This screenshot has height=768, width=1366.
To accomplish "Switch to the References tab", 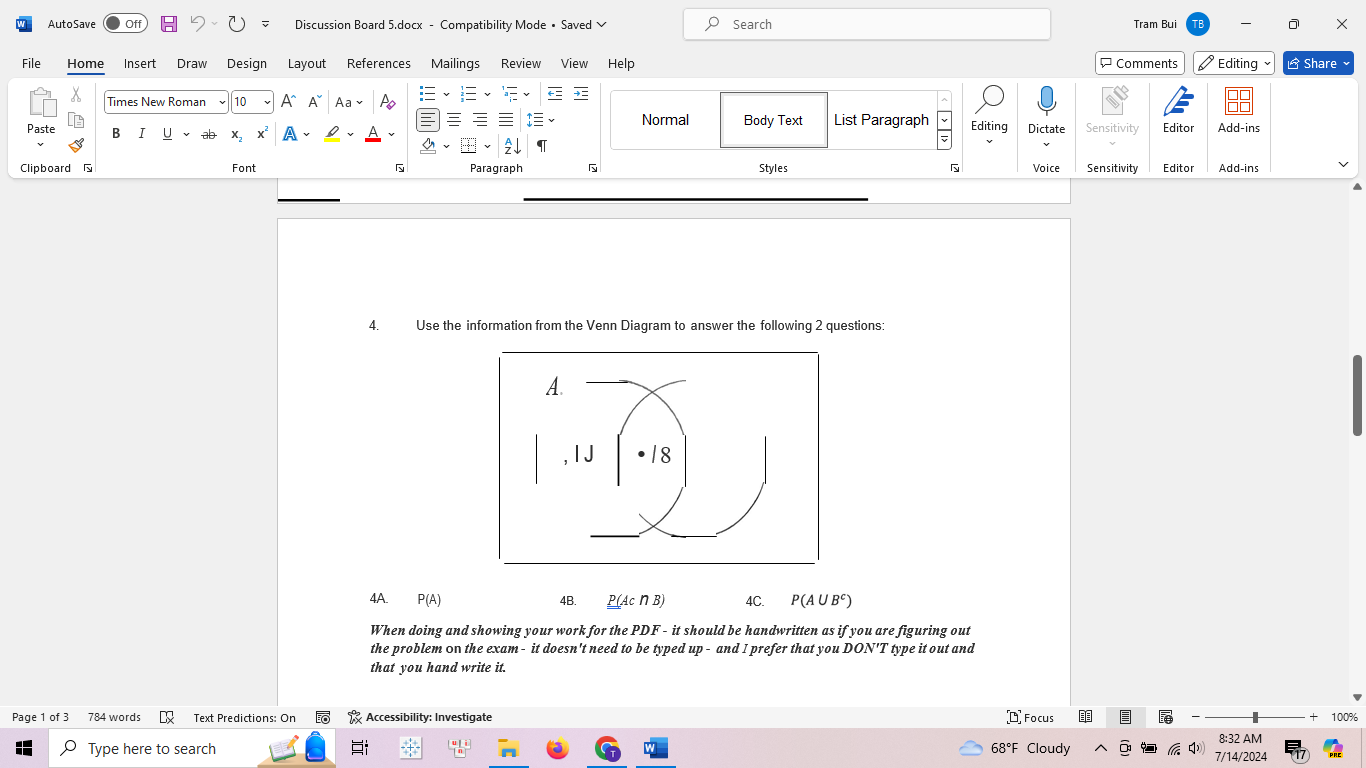I will click(379, 63).
